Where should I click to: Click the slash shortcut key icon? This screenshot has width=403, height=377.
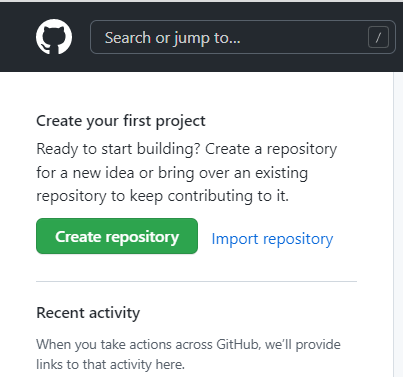click(x=378, y=37)
